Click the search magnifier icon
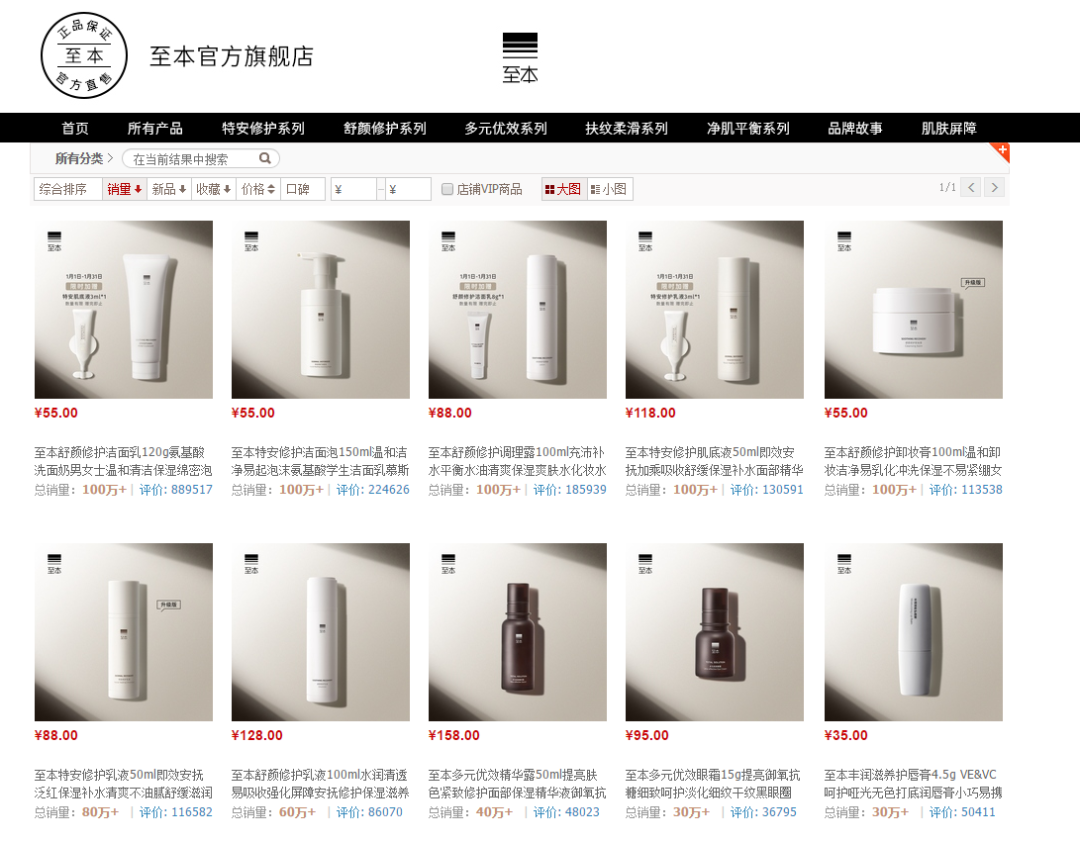The width and height of the screenshot is (1080, 841). [x=264, y=158]
